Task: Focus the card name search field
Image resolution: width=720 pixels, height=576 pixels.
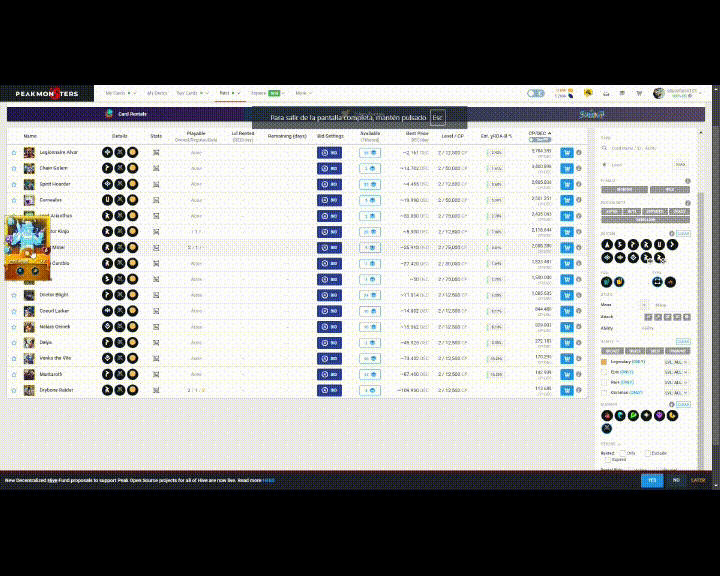Action: tap(647, 148)
